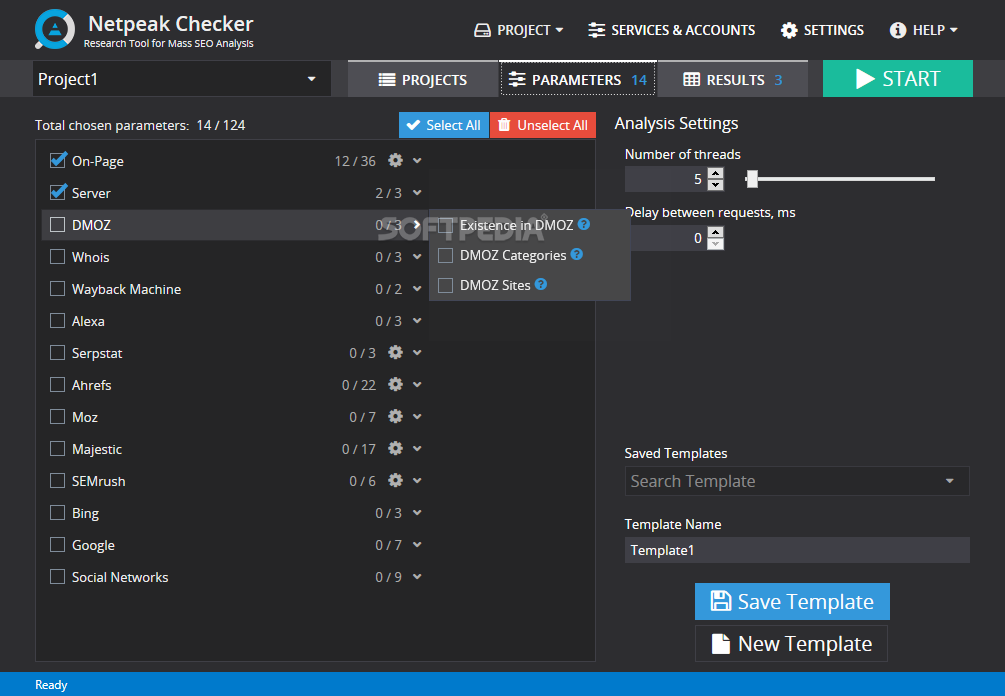Open Serpstat settings gear icon
This screenshot has height=696, width=1005.
395,352
